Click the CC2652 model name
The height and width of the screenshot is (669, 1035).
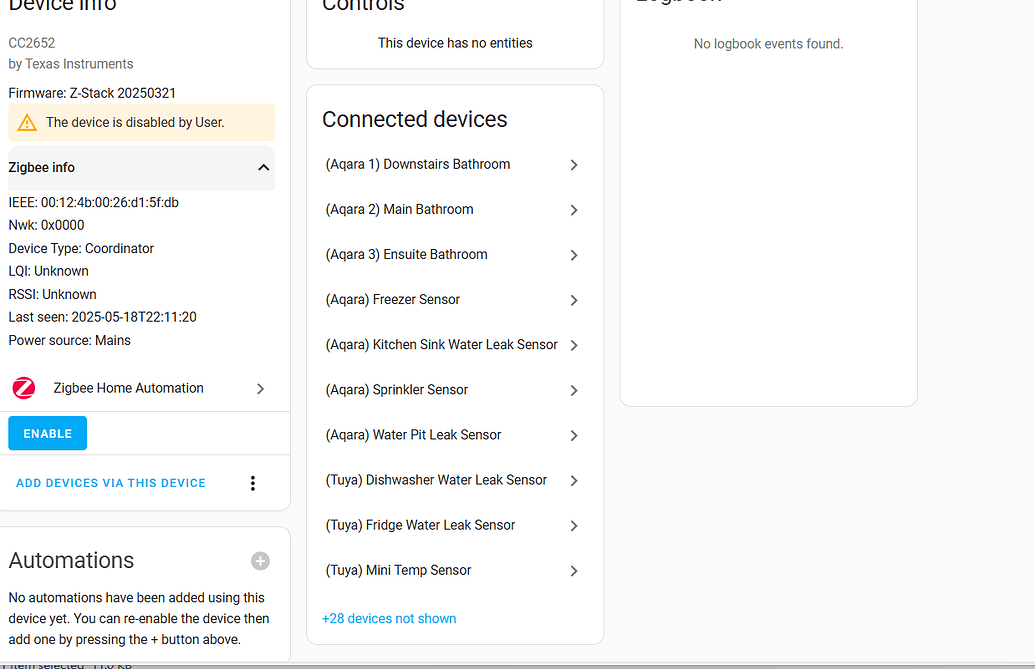pos(32,43)
